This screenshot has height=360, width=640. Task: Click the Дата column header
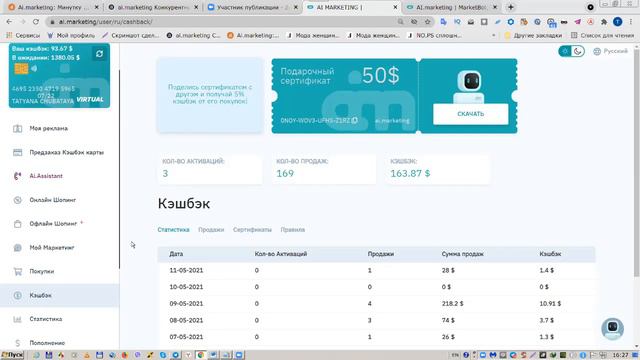coord(176,254)
